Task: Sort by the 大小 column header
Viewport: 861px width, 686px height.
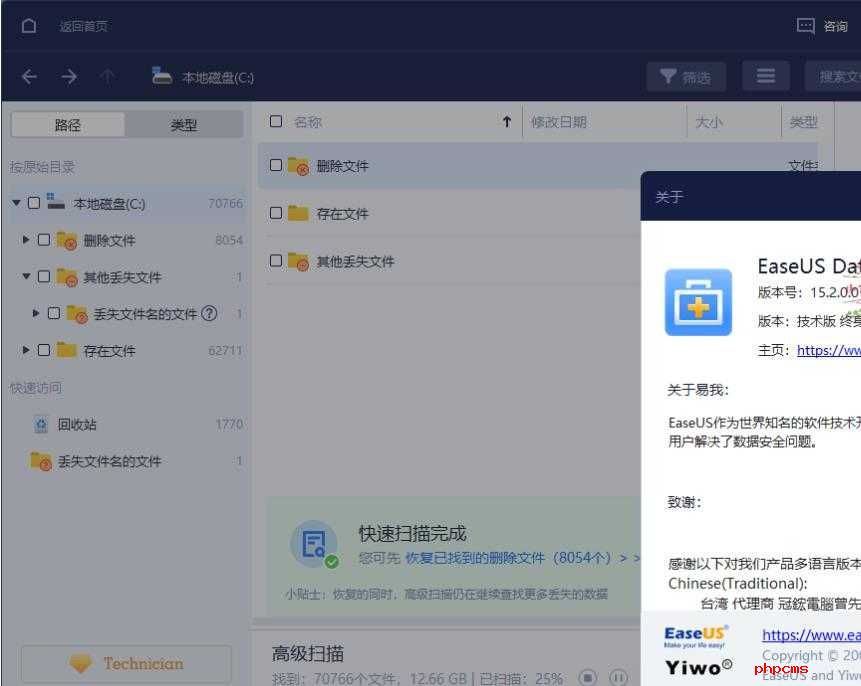Action: point(709,121)
